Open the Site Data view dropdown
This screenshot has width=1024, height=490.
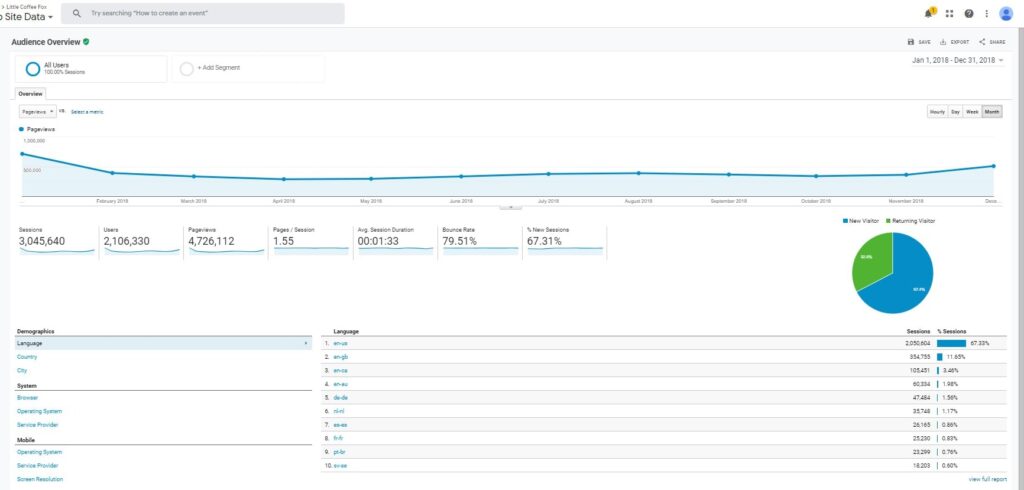point(26,17)
